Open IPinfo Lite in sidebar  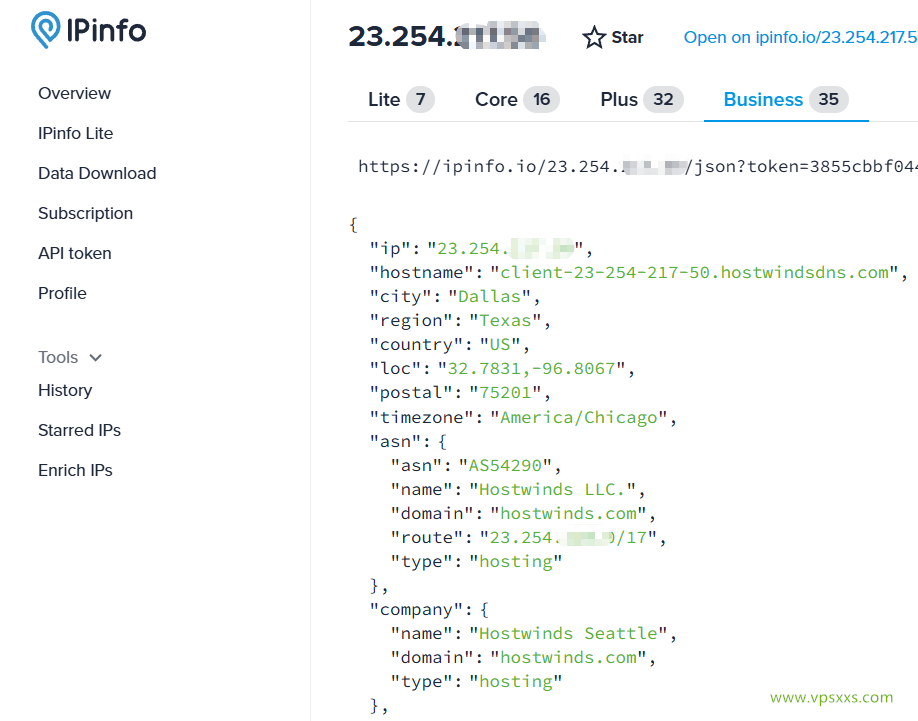[x=76, y=134]
